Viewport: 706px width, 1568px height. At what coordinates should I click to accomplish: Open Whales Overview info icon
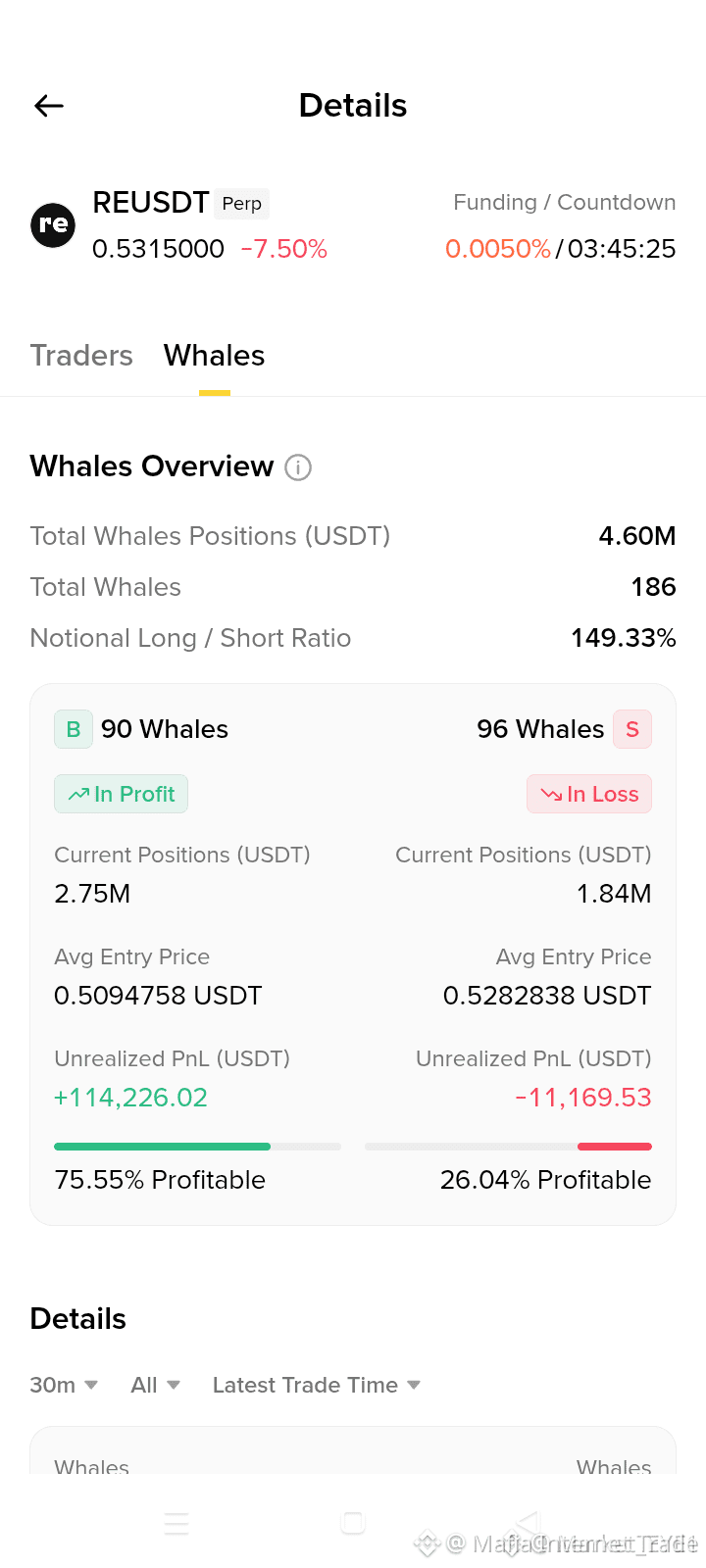click(298, 467)
